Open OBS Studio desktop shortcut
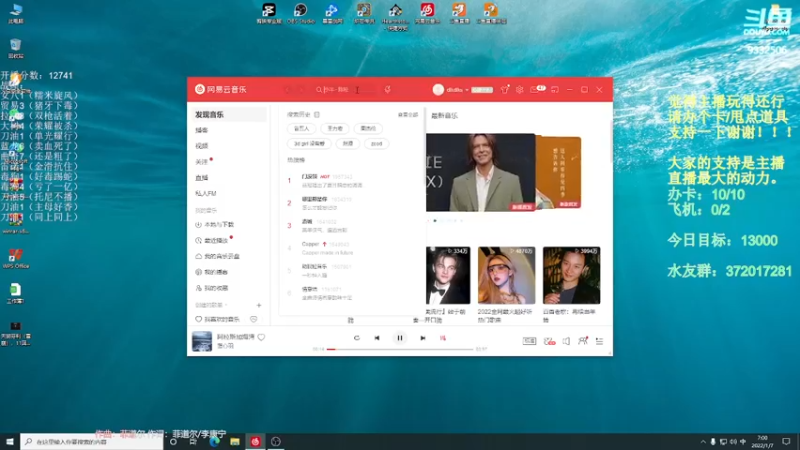The height and width of the screenshot is (450, 800). 301,13
